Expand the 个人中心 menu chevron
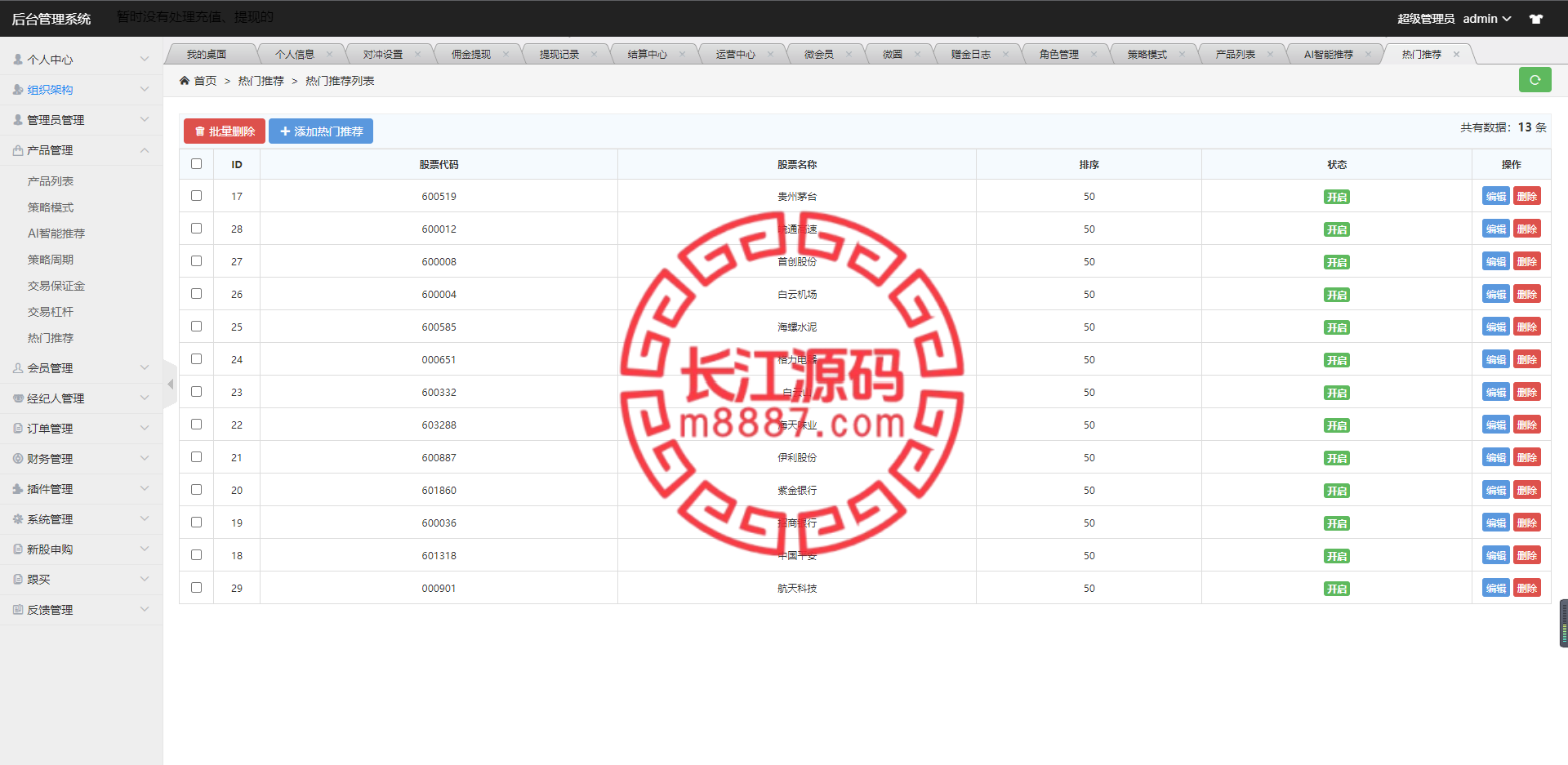Viewport: 1568px width, 765px height. point(145,59)
